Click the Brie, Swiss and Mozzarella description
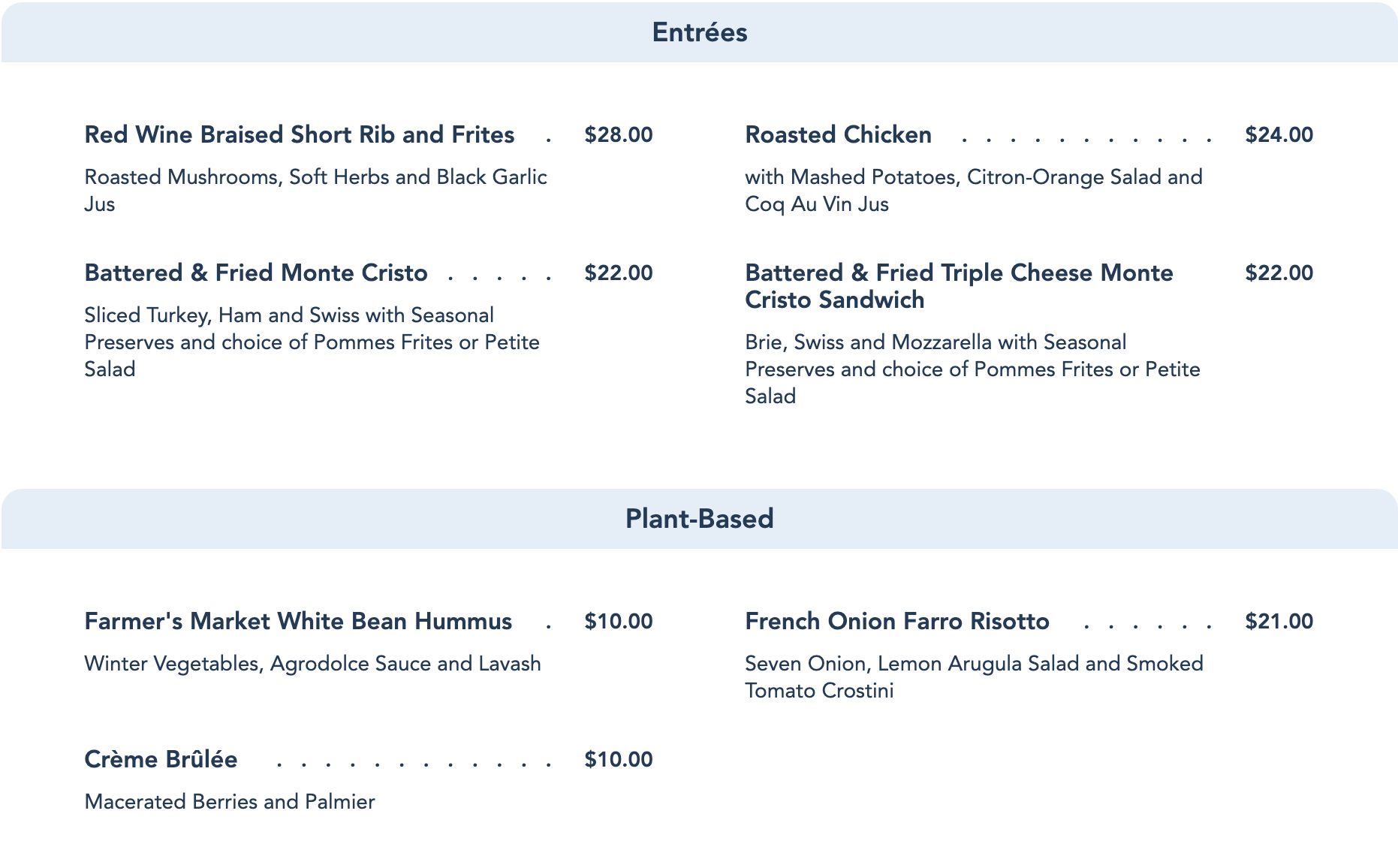The height and width of the screenshot is (868, 1398). [x=972, y=369]
